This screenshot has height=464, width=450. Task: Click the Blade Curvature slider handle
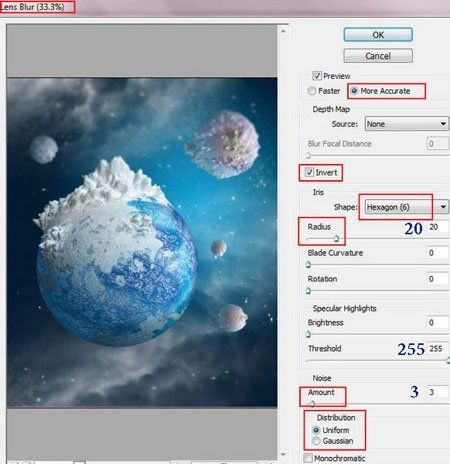[x=308, y=265]
